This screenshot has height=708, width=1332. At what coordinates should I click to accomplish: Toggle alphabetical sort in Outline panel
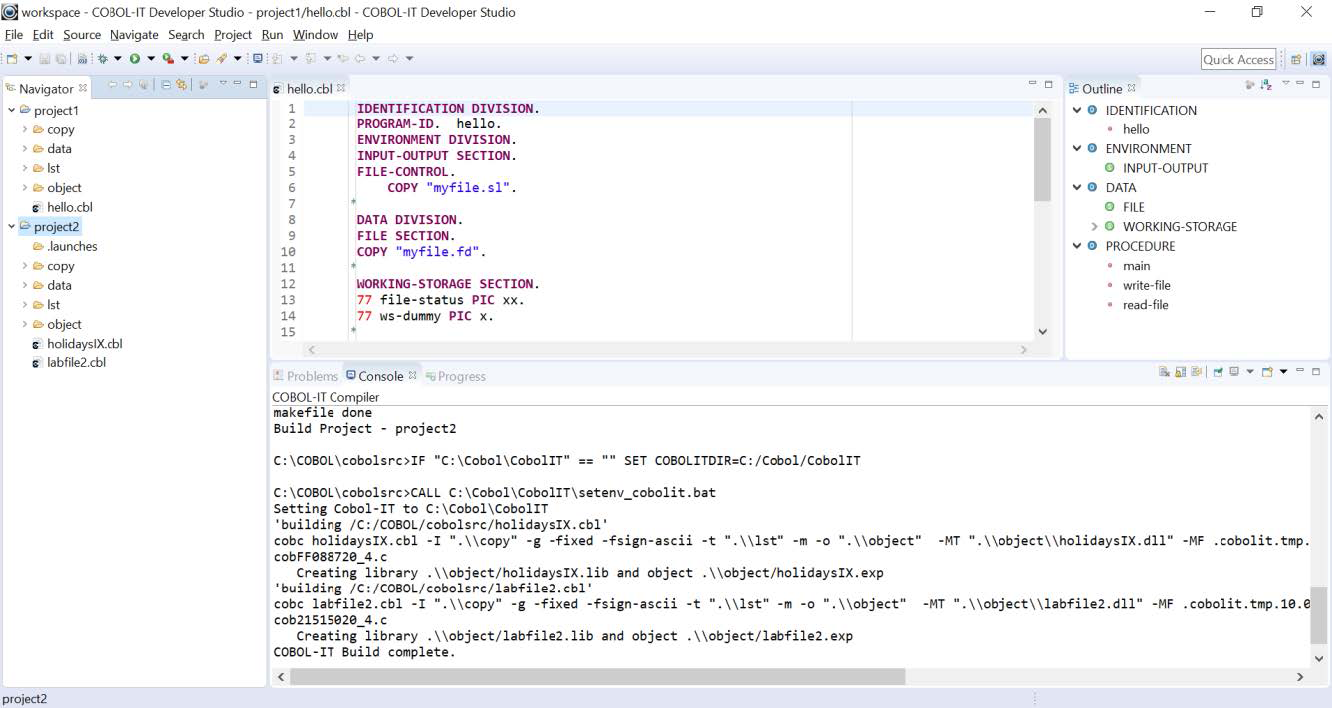tap(1266, 85)
